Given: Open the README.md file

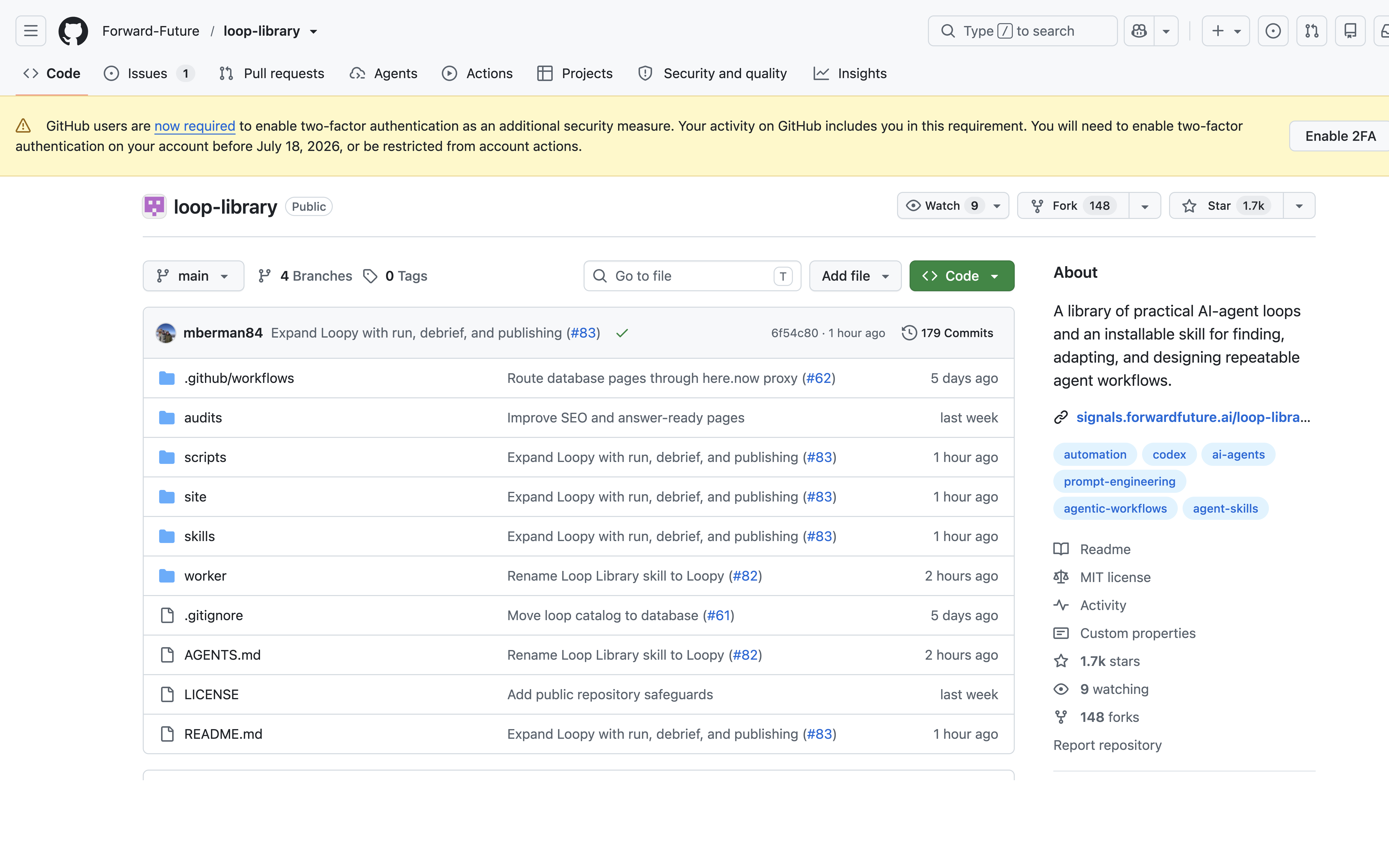Looking at the screenshot, I should coord(223,734).
